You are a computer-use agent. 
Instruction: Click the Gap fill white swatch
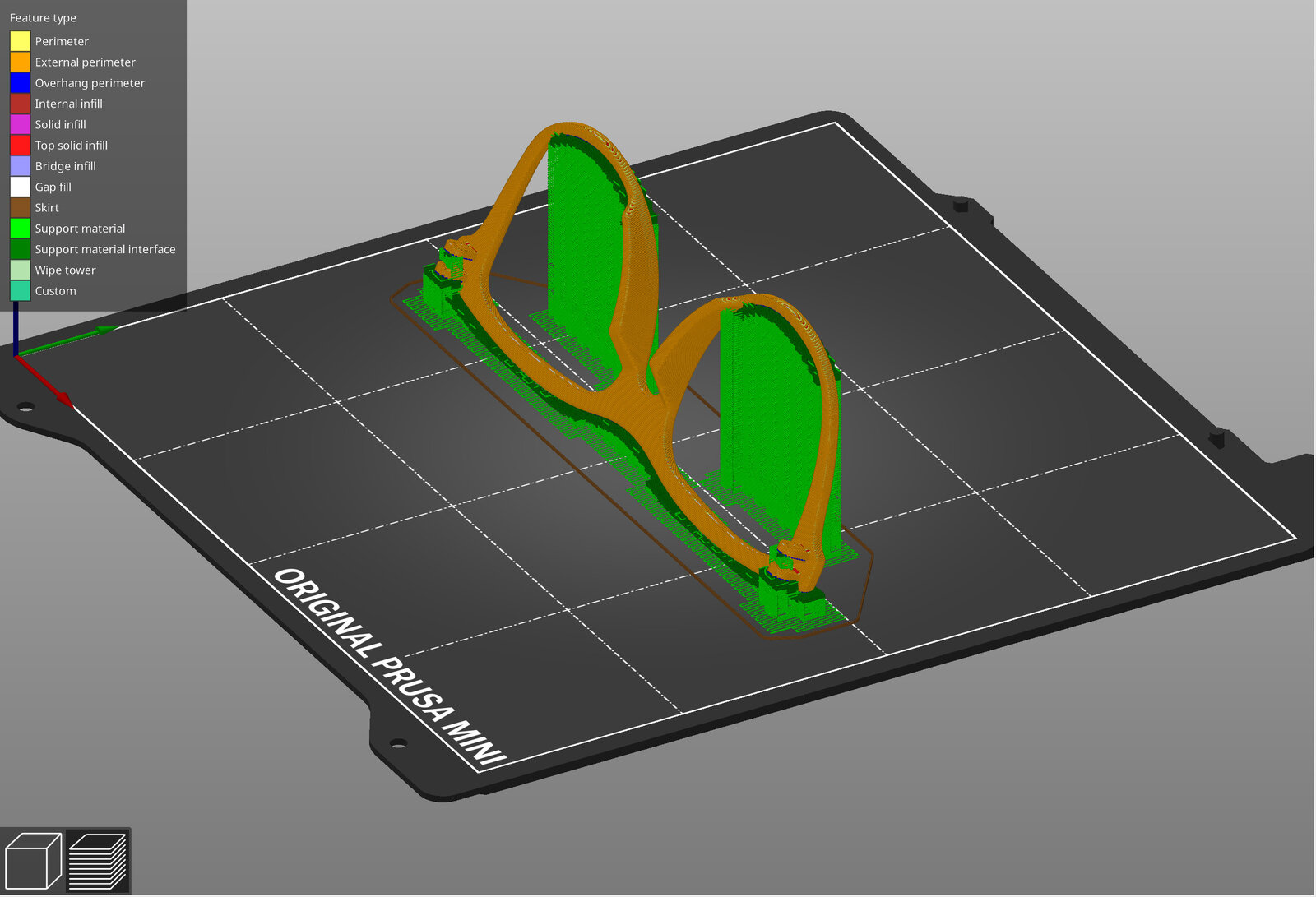tap(21, 187)
